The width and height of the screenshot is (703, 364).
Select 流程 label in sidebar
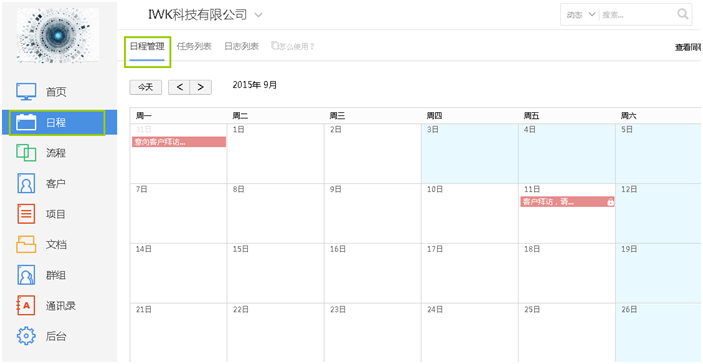point(56,153)
